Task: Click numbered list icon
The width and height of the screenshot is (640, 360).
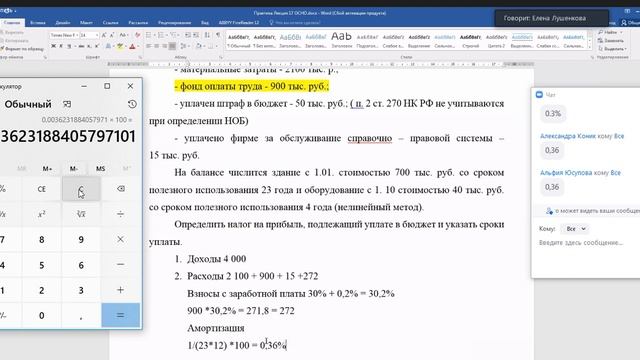Action: [x=161, y=35]
